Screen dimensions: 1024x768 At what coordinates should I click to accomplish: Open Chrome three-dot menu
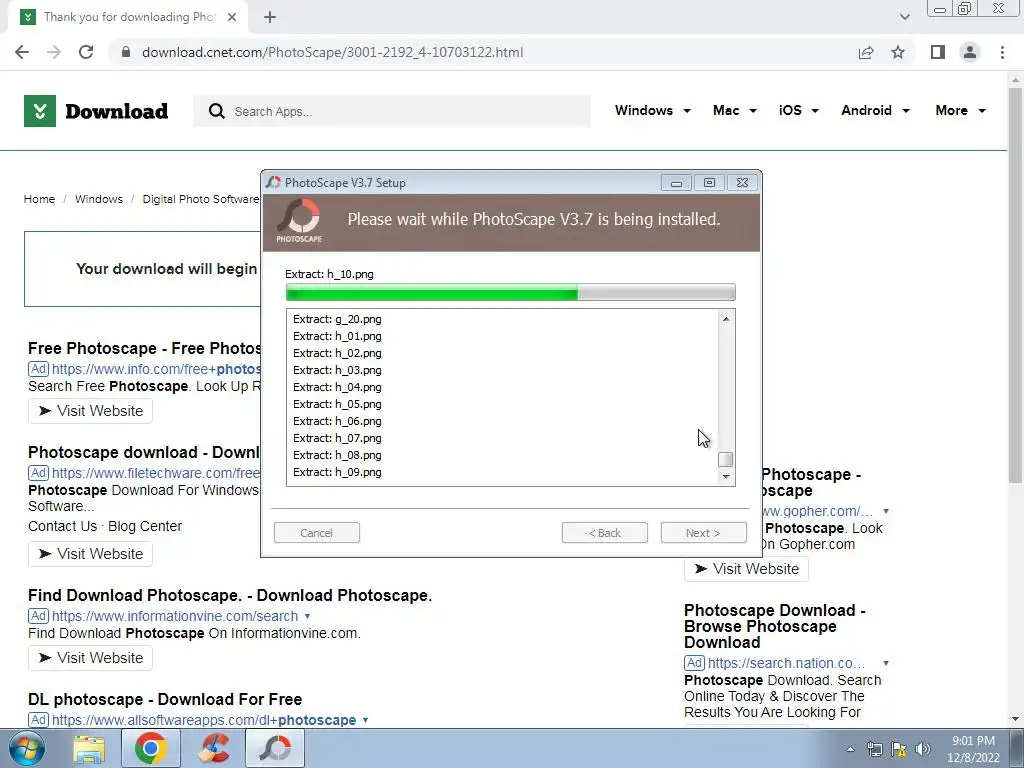[1002, 52]
